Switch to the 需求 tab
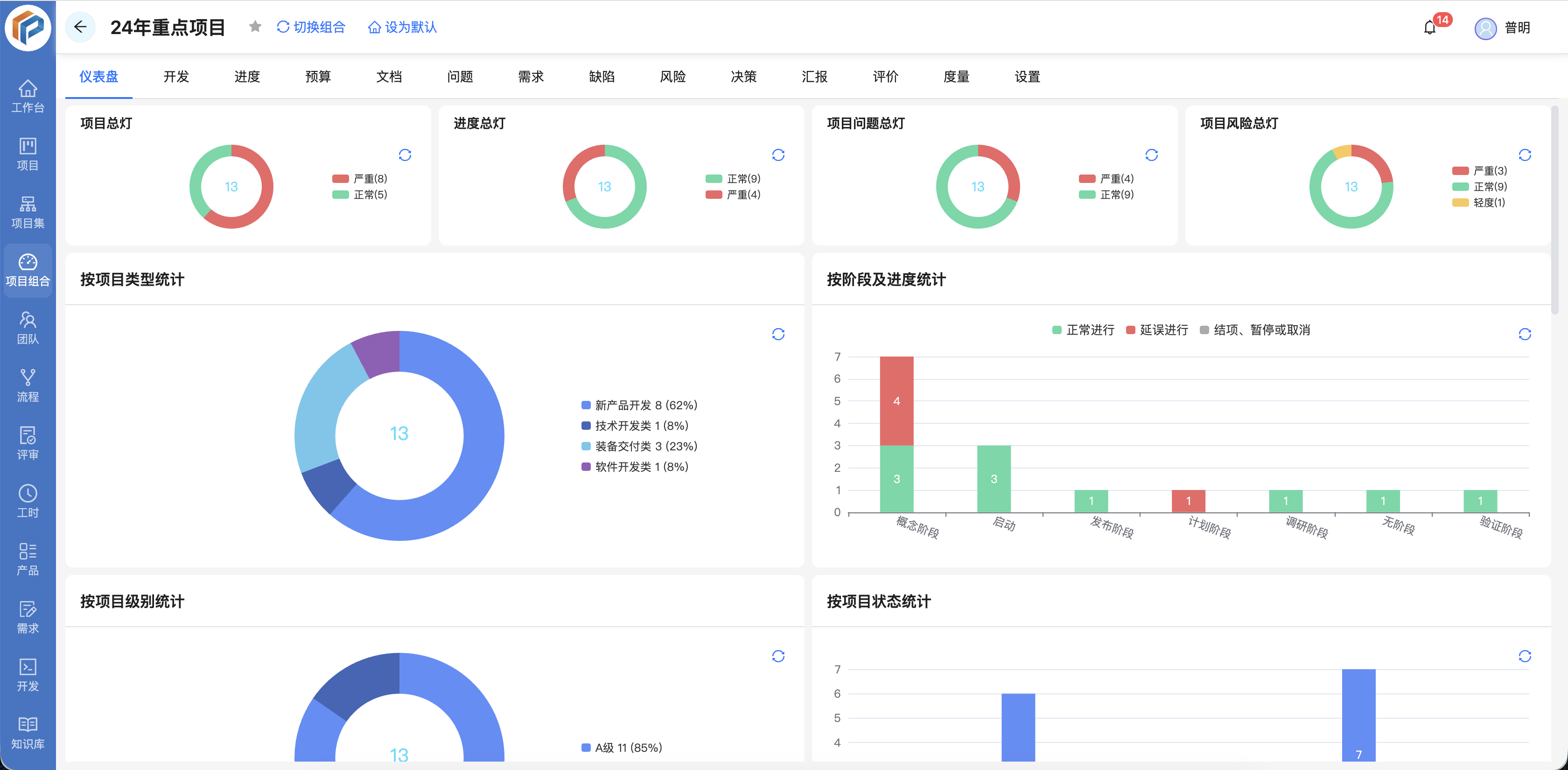This screenshot has height=770, width=1568. coord(531,77)
